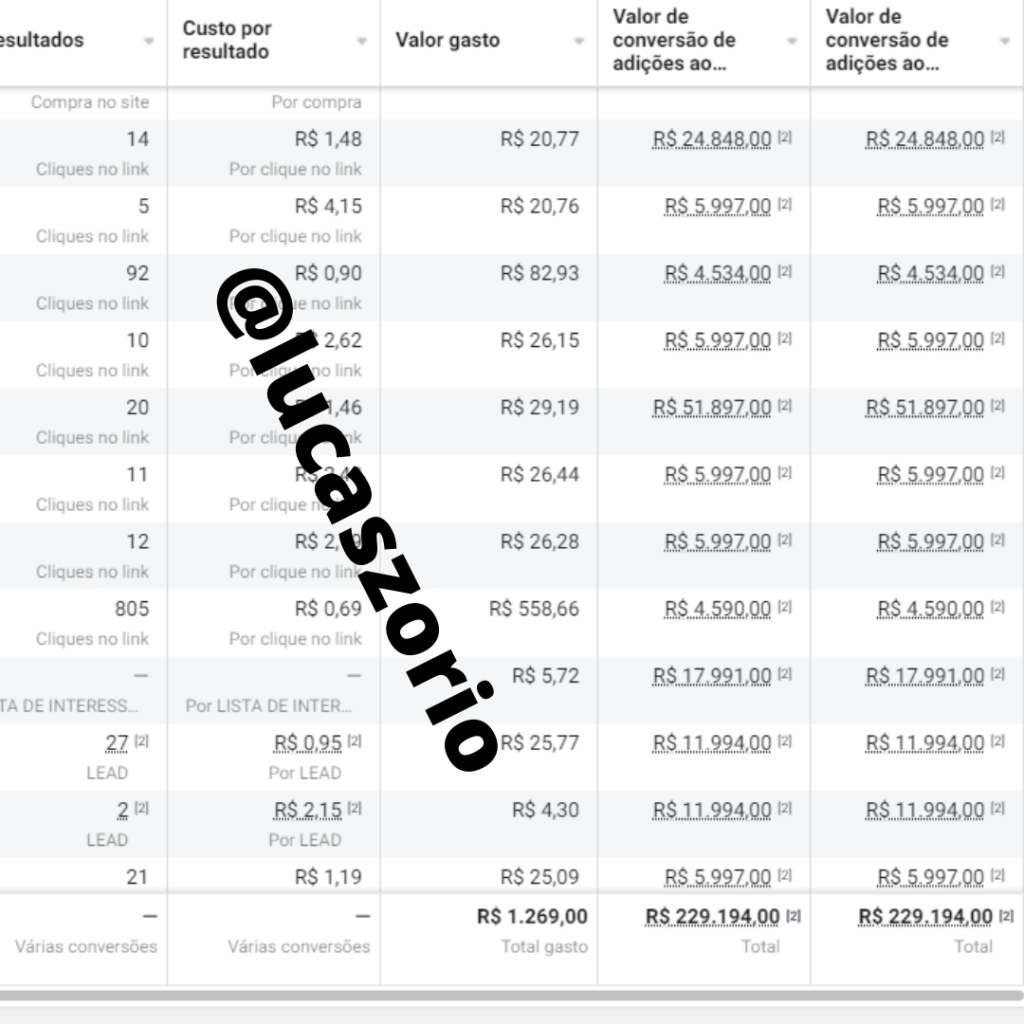
Task: Open the R$ 51.897,00 value in fourth column
Action: [x=712, y=408]
